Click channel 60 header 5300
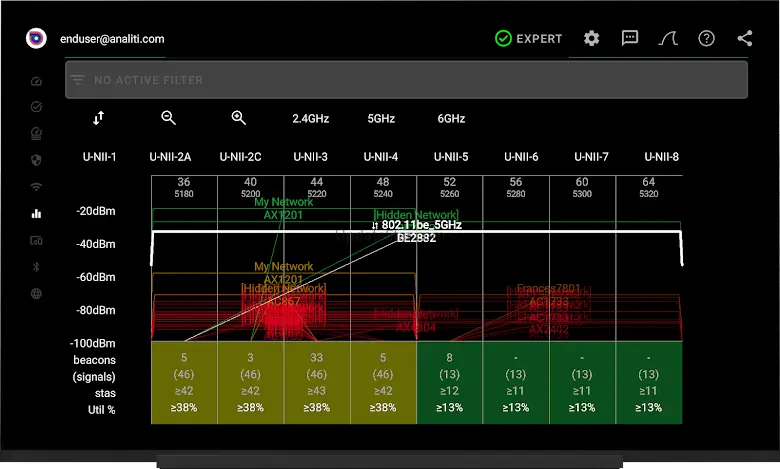Image resolution: width=780 pixels, height=469 pixels. [582, 187]
